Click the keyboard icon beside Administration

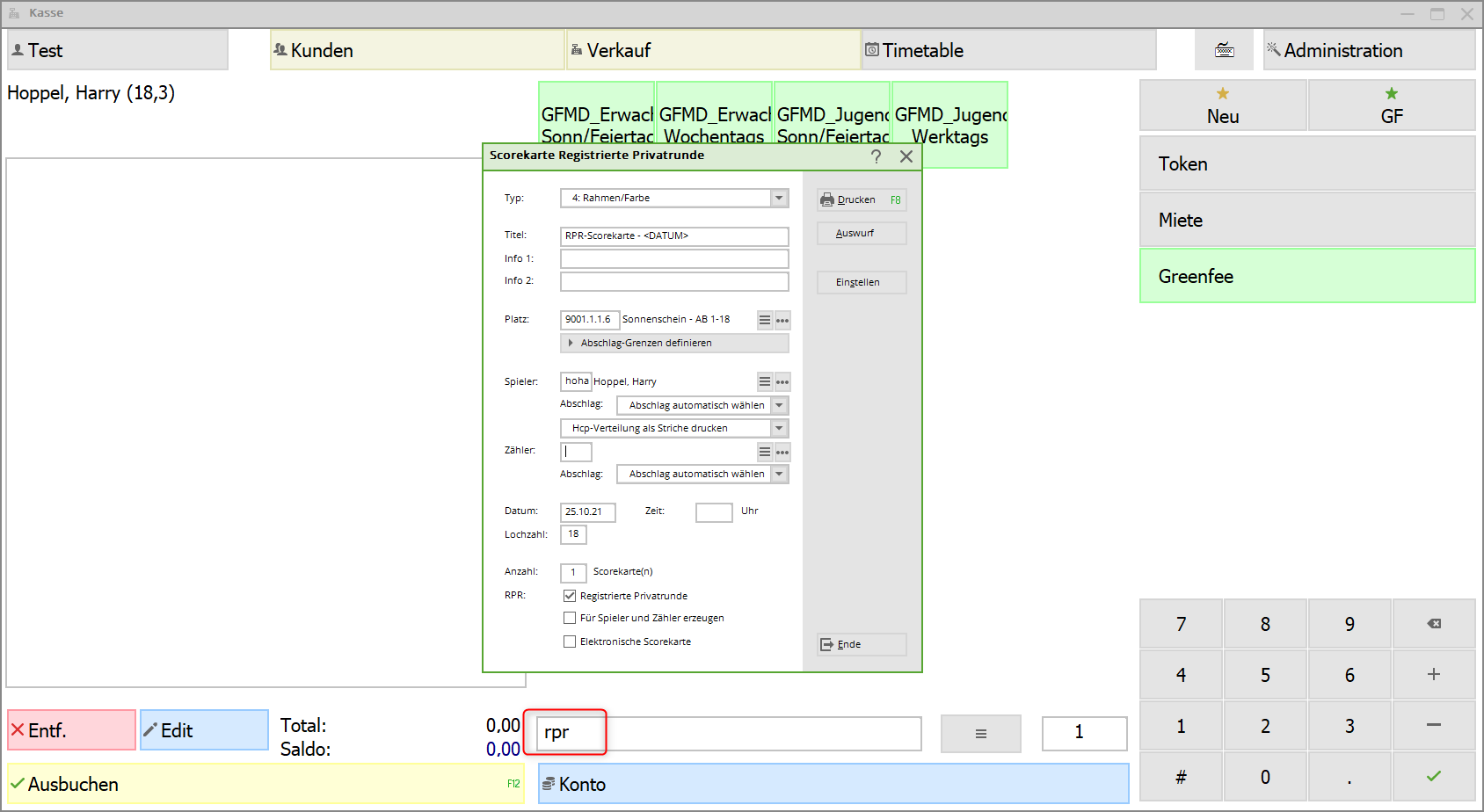(1224, 50)
